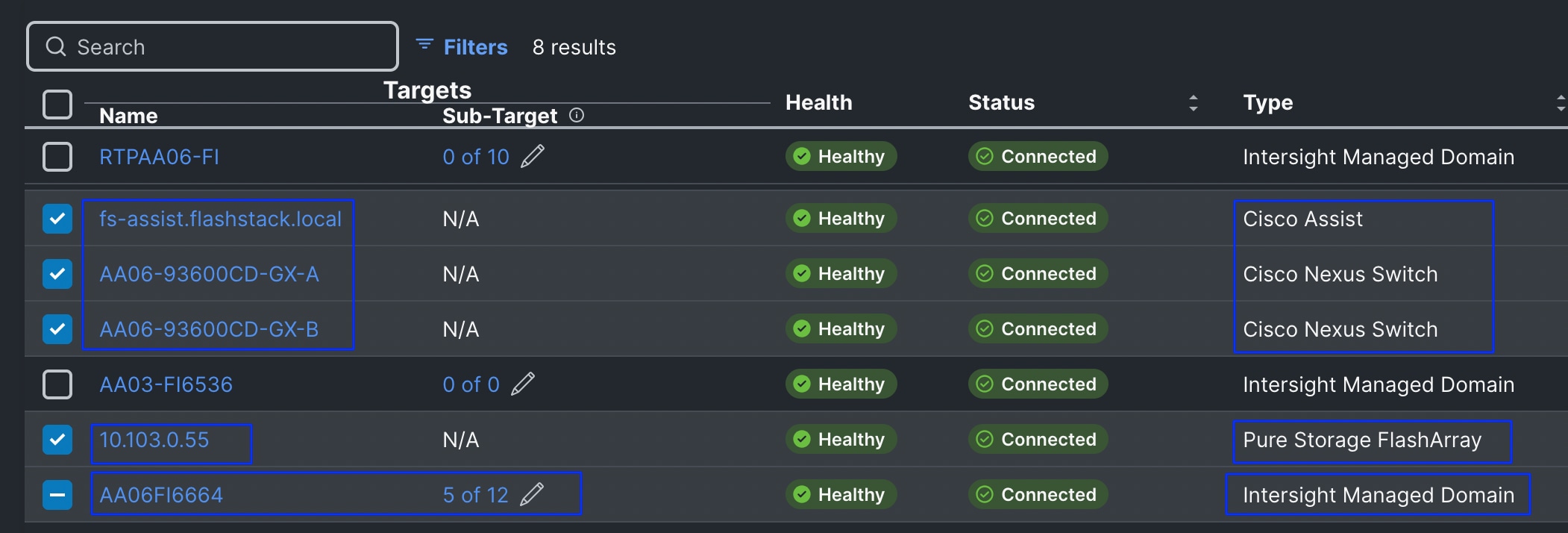Click the Type column sort control

point(1561,102)
